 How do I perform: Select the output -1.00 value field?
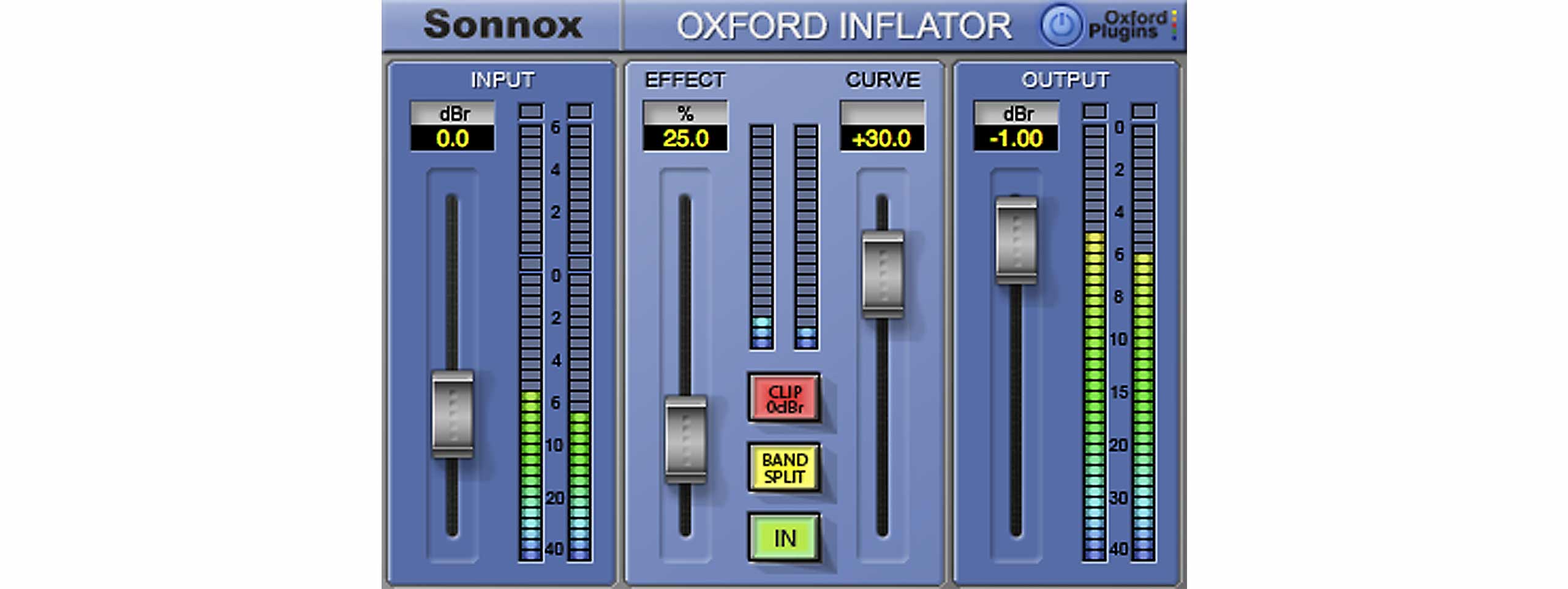[x=1016, y=139]
